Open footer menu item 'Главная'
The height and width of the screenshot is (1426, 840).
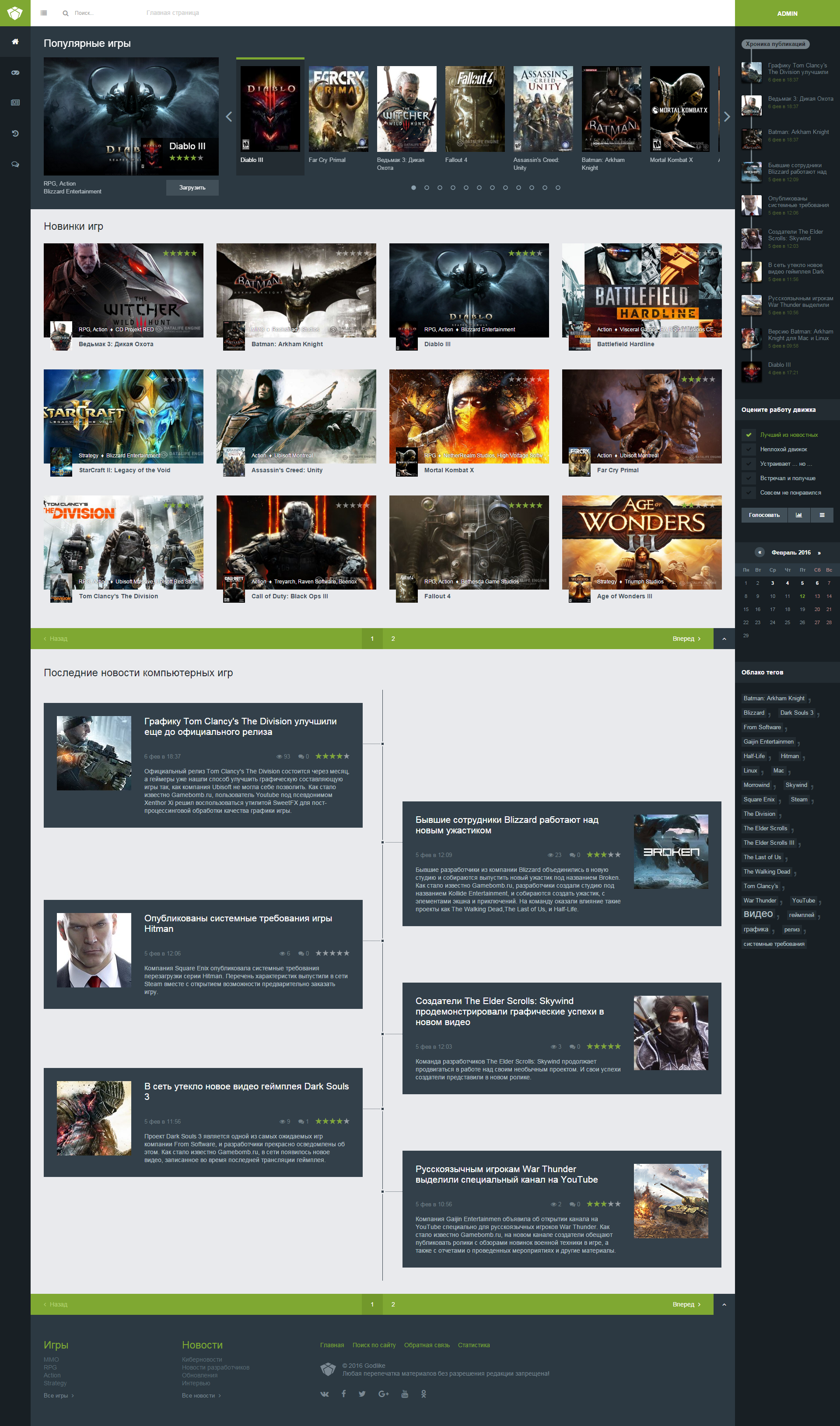332,1345
